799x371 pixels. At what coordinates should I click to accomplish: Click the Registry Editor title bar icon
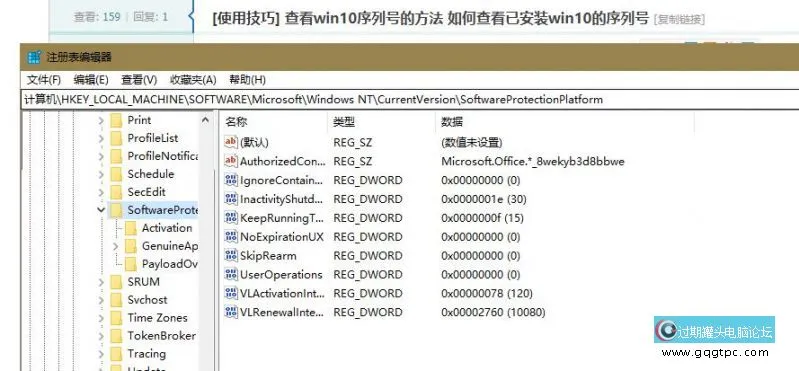tap(34, 57)
